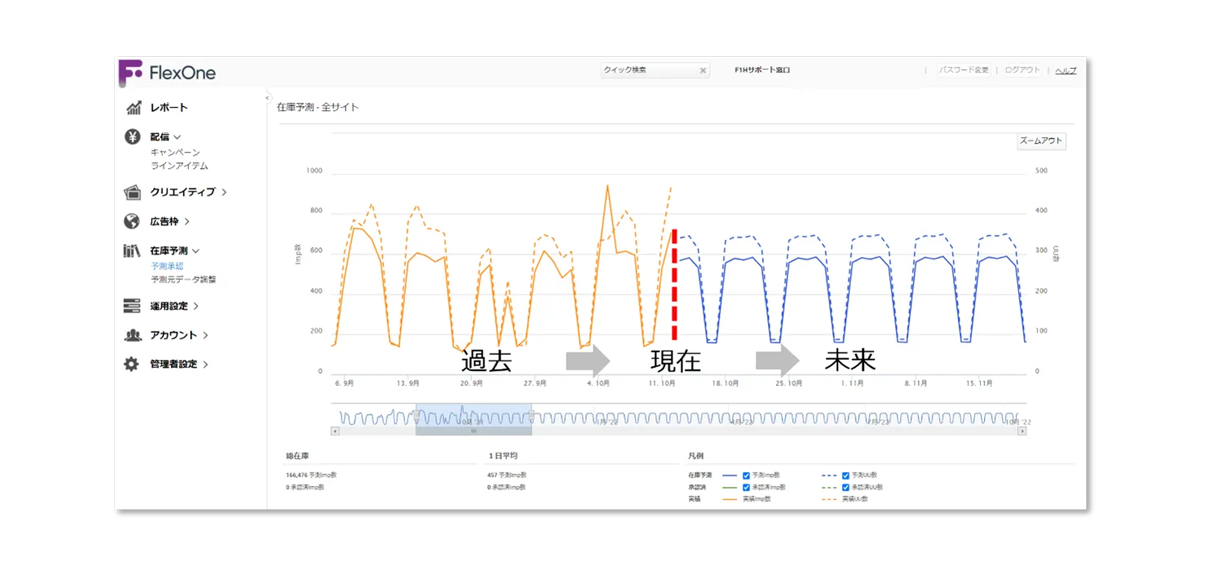Open 管理者設定 gear icon
1208x572 pixels.
[132, 365]
